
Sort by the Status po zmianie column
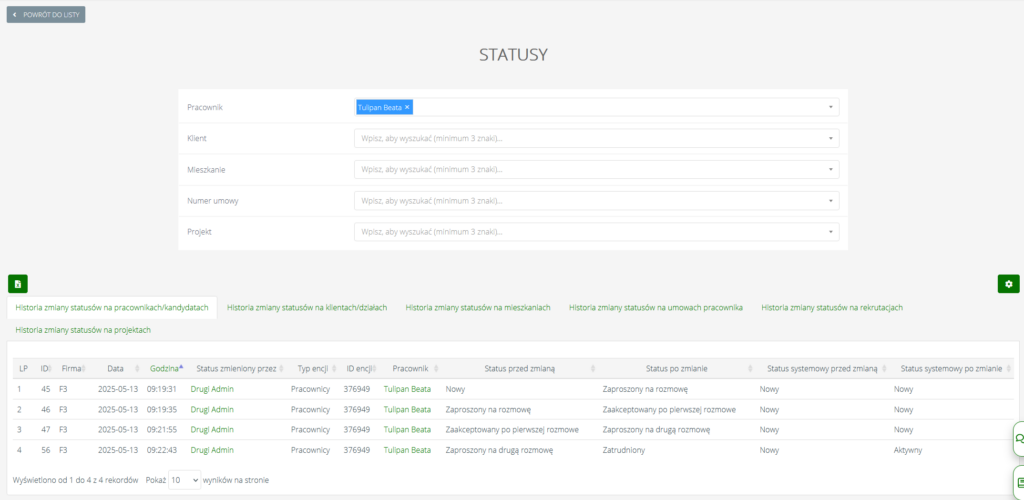[x=676, y=368]
